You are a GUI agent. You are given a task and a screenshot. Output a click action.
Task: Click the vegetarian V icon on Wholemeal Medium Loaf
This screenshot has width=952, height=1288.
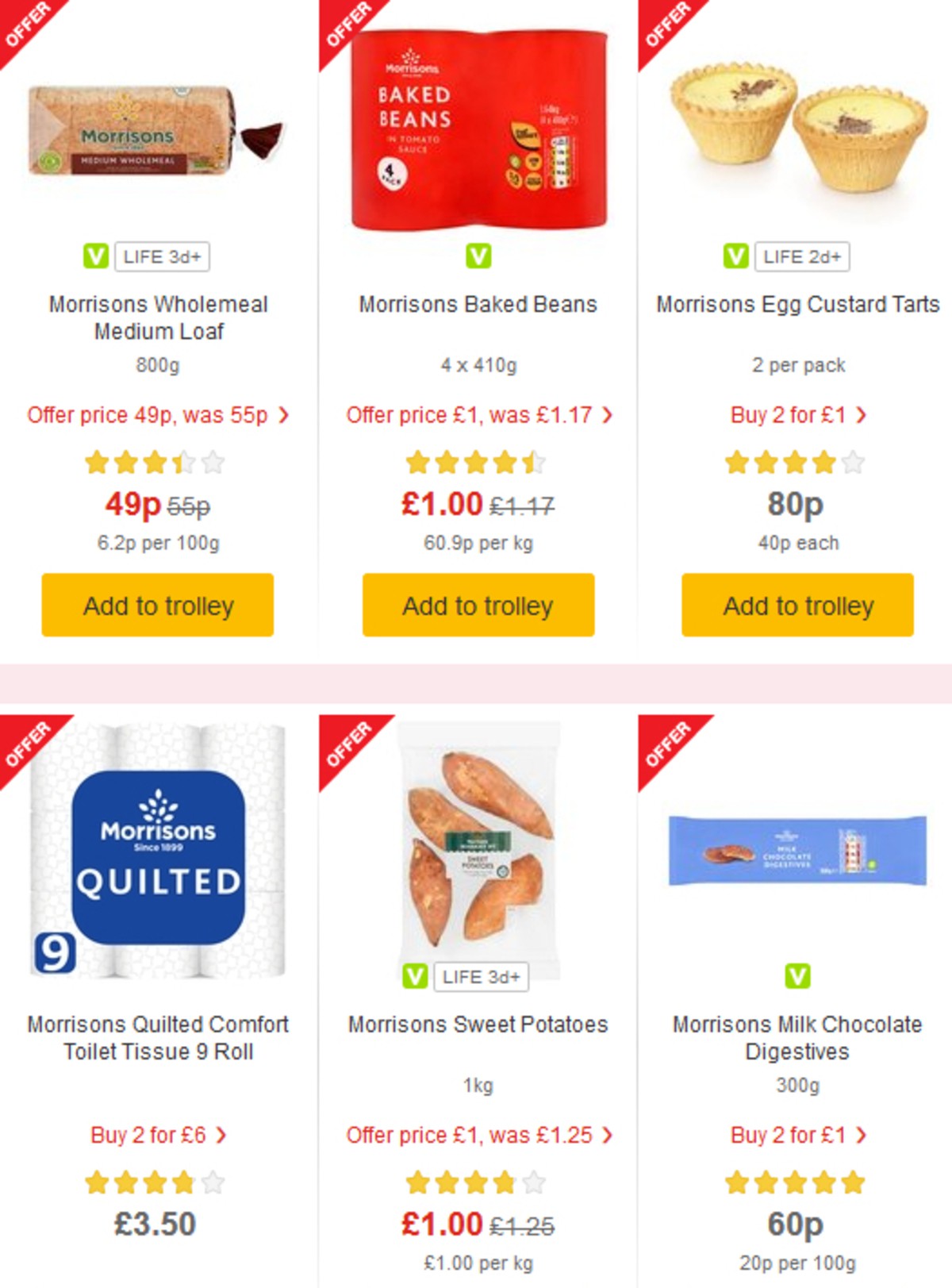pos(97,256)
